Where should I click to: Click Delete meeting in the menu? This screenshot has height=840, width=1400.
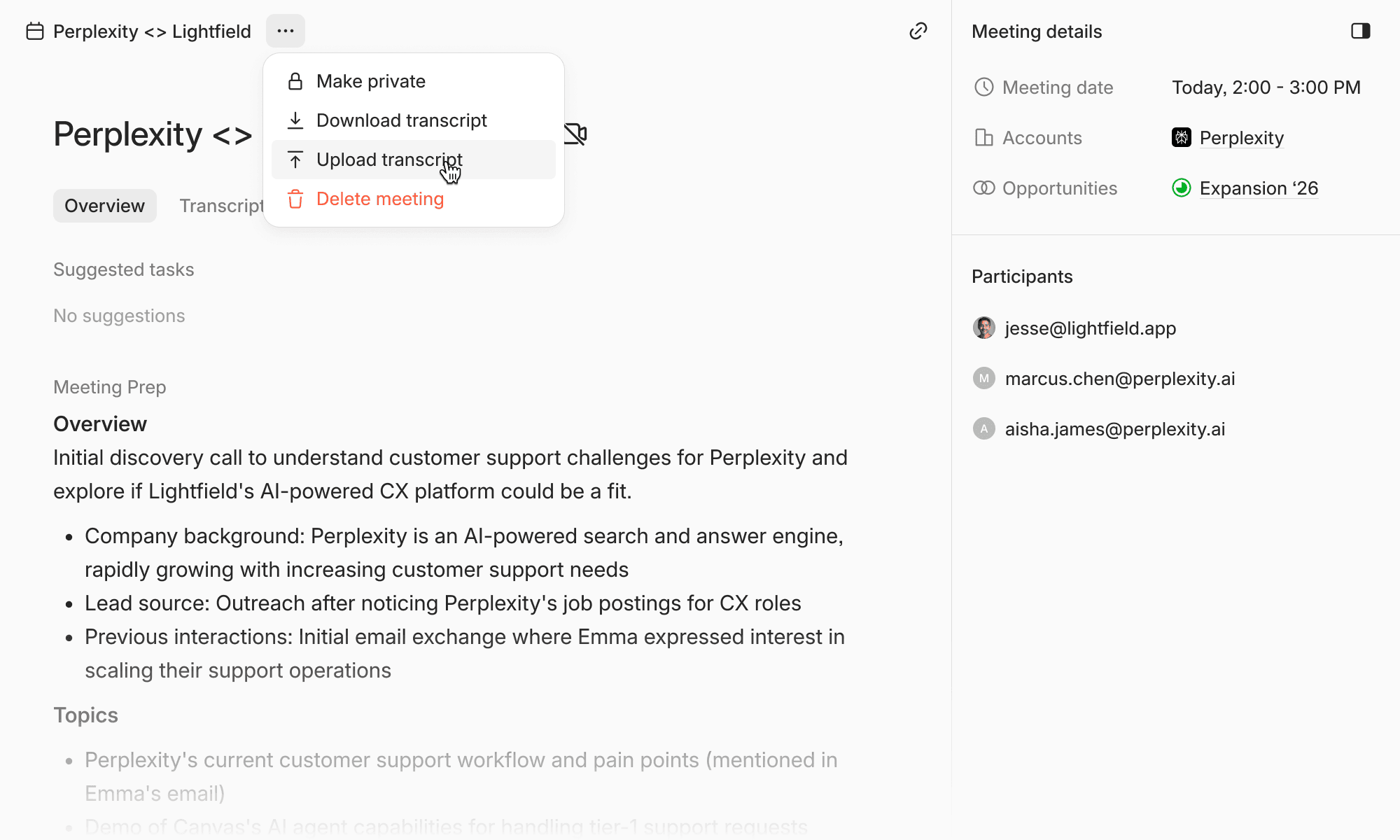click(x=379, y=199)
